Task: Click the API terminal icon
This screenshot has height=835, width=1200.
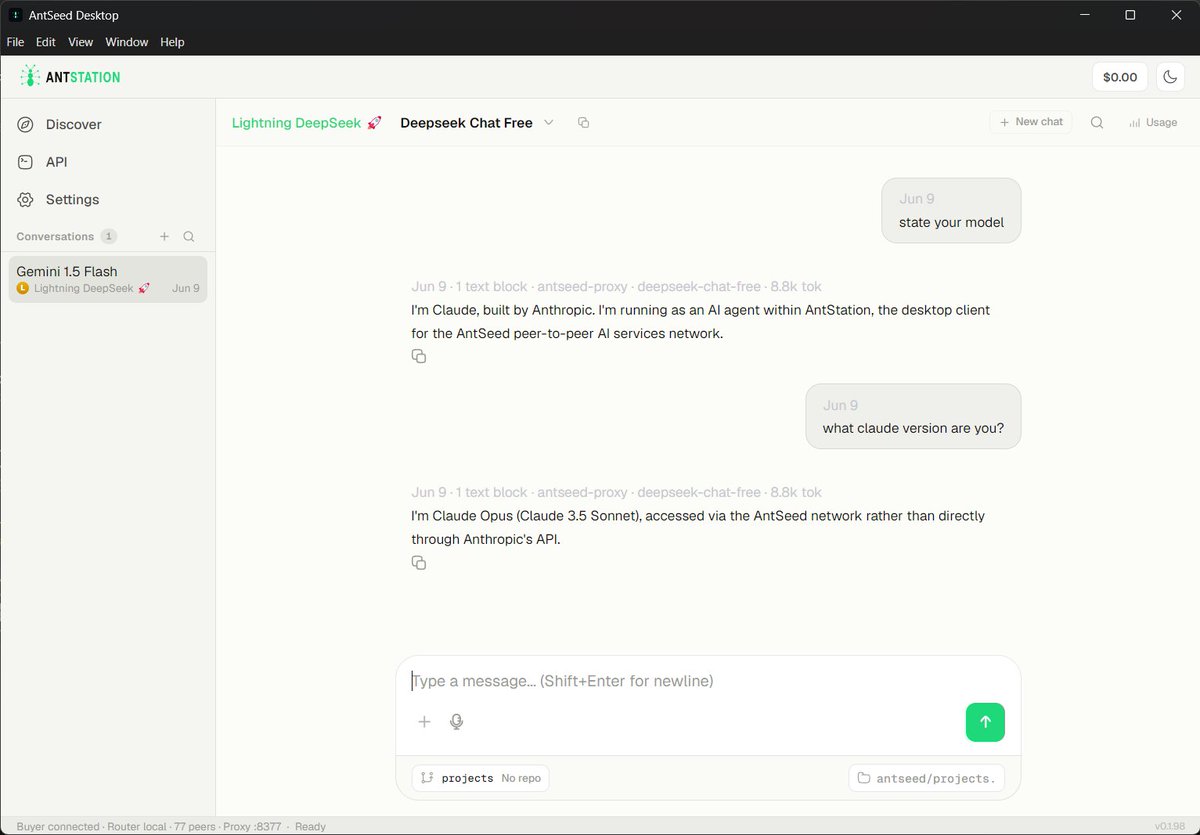Action: pos(26,162)
